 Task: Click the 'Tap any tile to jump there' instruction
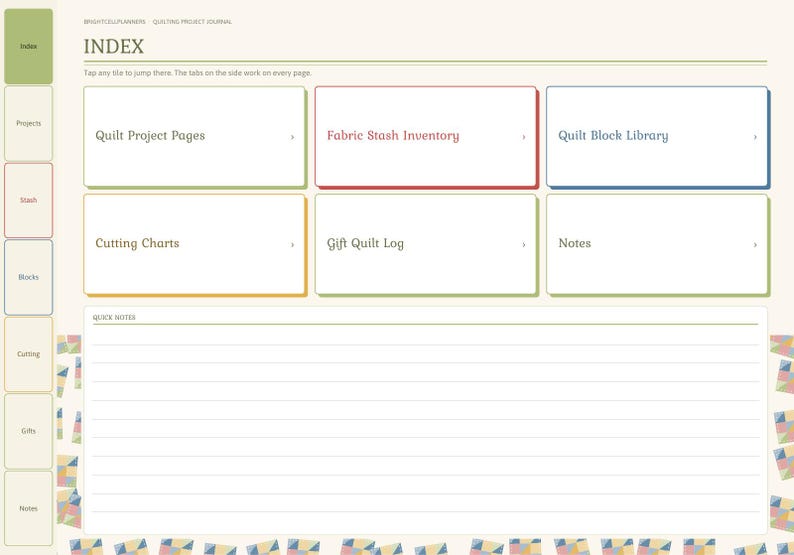(x=197, y=73)
